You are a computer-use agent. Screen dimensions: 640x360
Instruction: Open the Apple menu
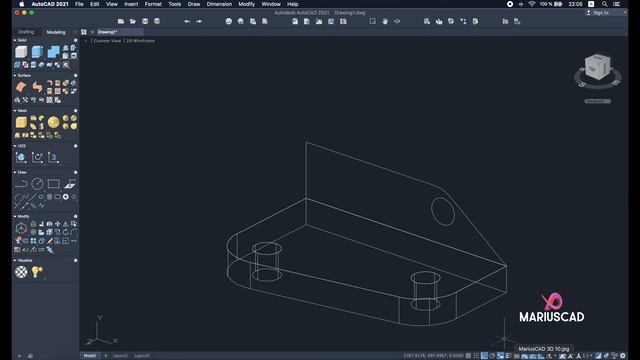(22, 4)
